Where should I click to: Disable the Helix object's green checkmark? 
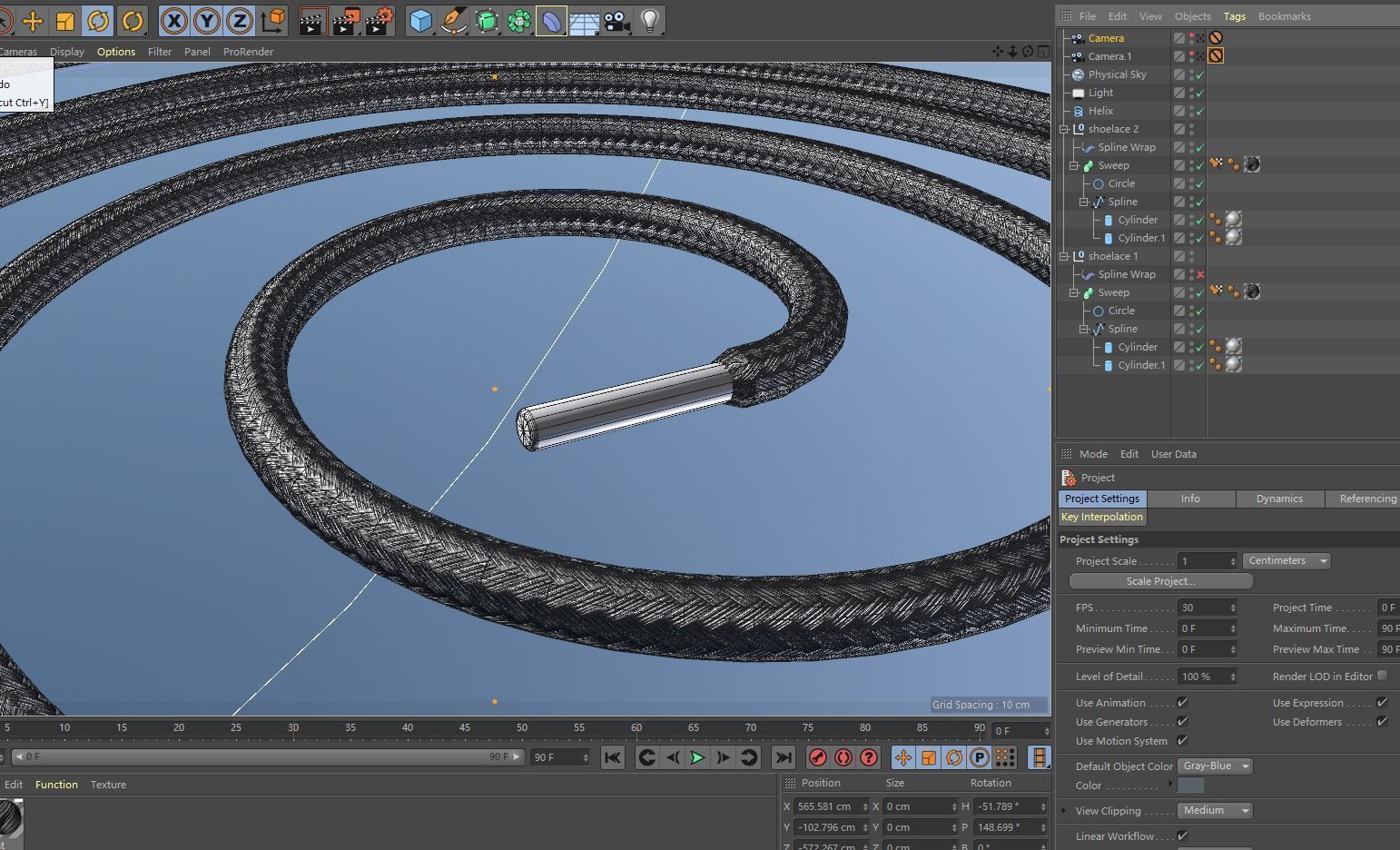[1200, 111]
